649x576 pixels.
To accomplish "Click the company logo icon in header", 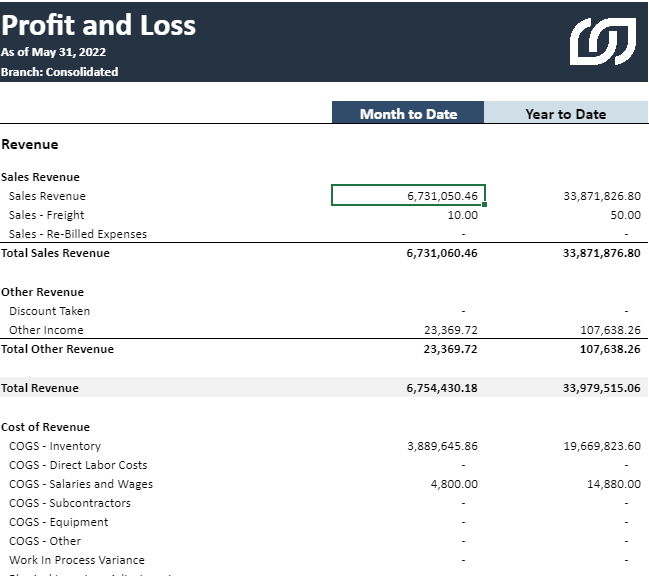I will point(602,41).
